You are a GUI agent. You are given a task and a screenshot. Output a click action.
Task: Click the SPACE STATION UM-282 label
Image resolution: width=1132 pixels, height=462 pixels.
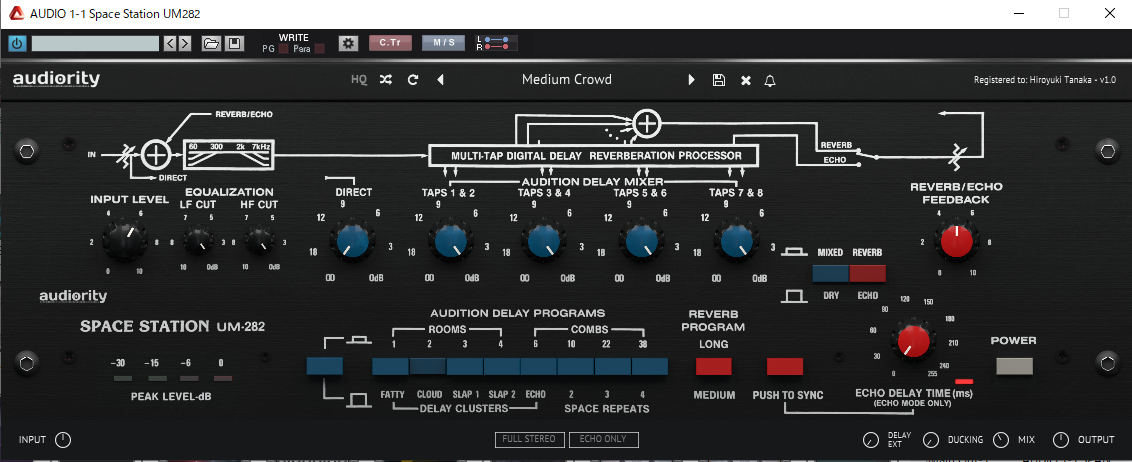point(172,326)
